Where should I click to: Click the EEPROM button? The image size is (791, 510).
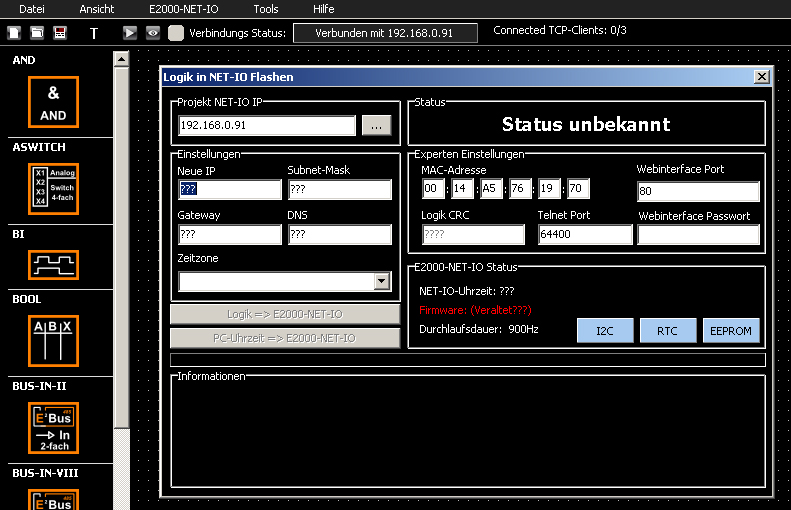(731, 331)
